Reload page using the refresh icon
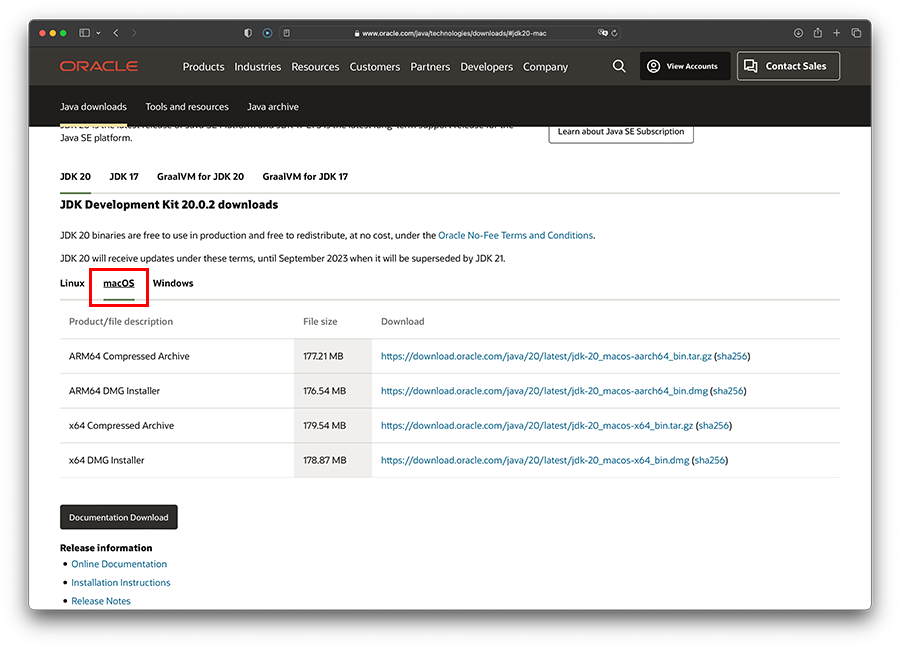Screen dimensions: 900x648 point(614,33)
